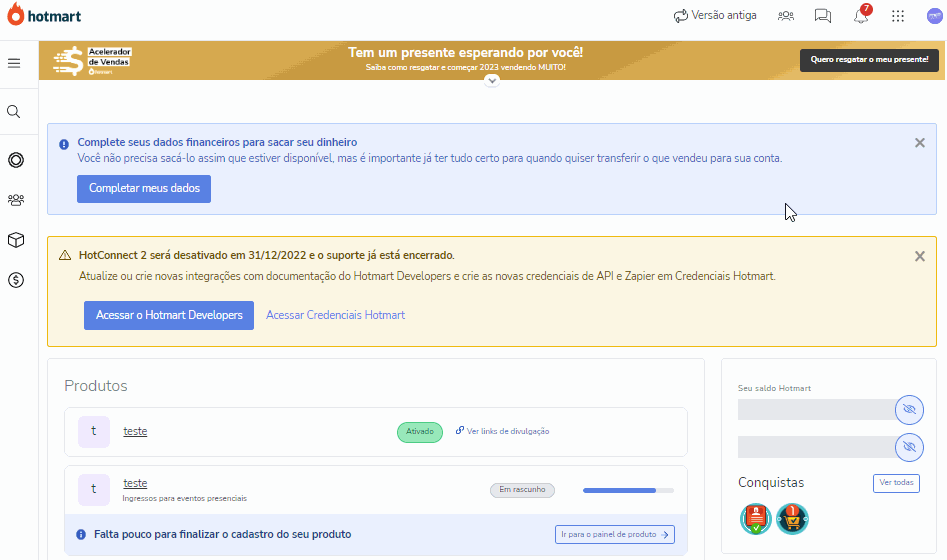Switch to Versão antiga
947x560 pixels.
715,16
